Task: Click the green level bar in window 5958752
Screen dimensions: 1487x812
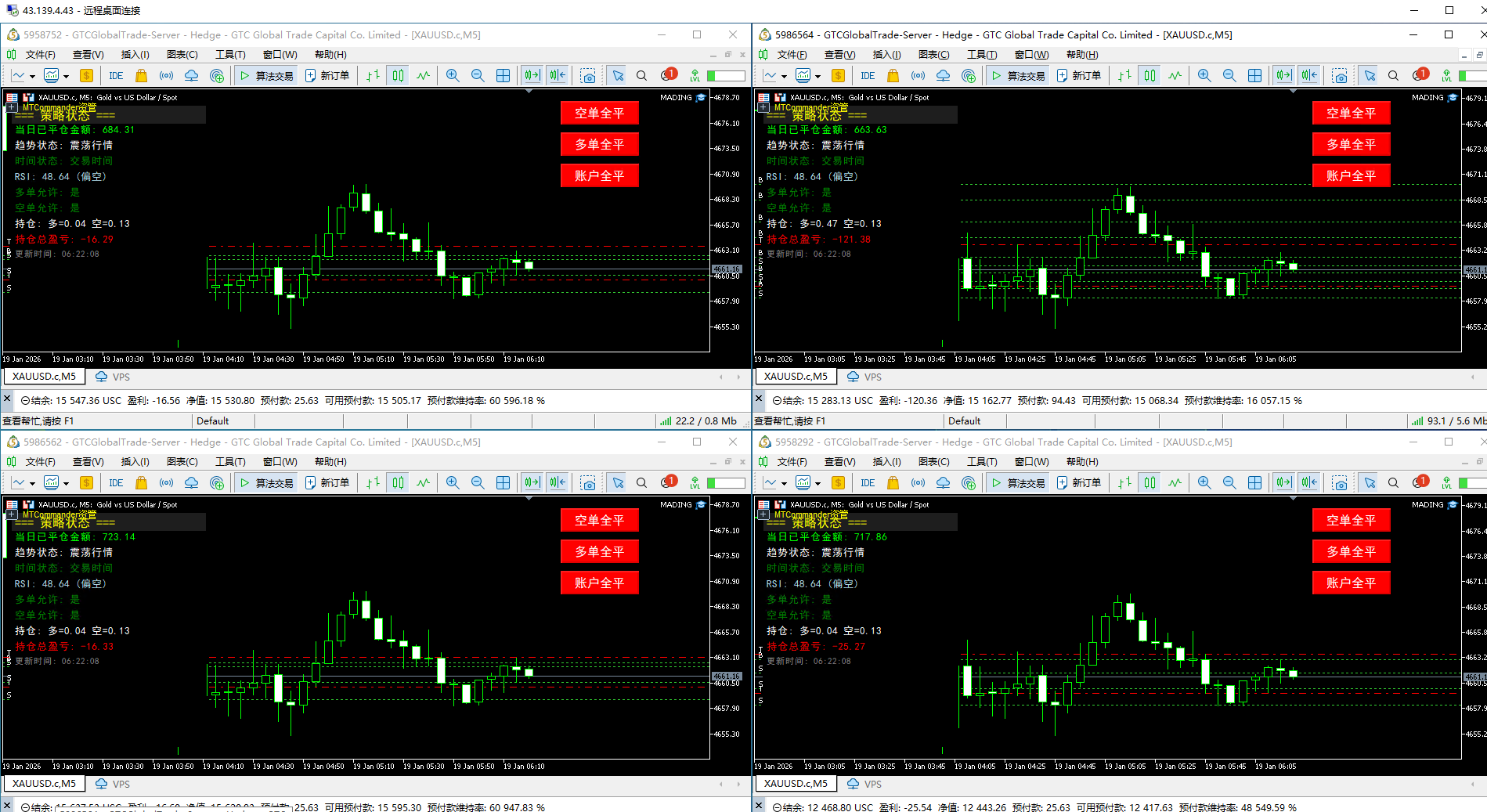Action: (726, 76)
